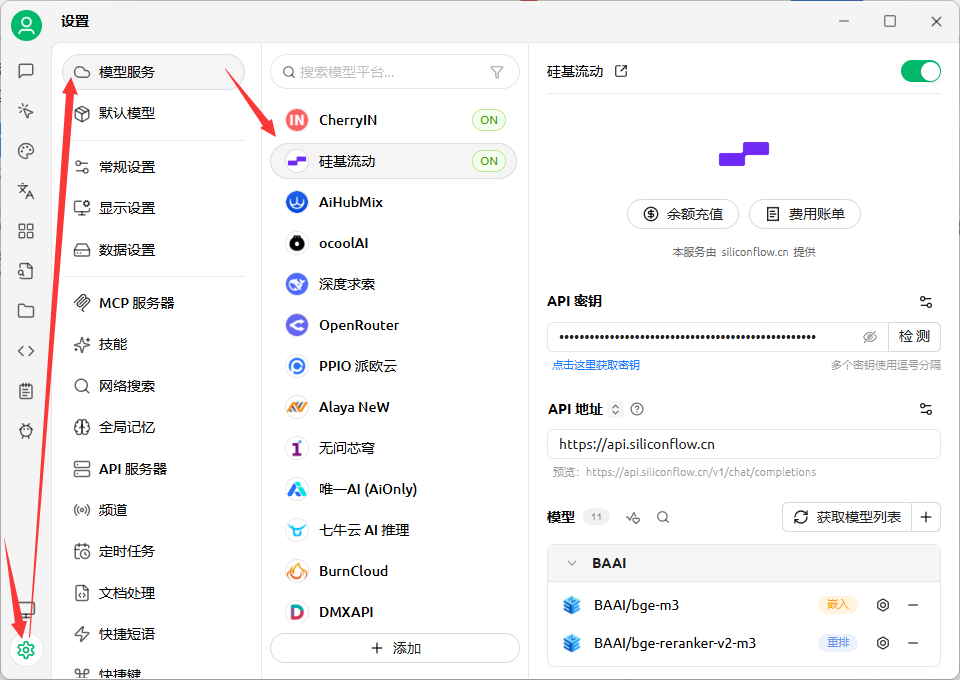The height and width of the screenshot is (680, 960).
Task: Select CherryIN provider
Action: [x=394, y=120]
